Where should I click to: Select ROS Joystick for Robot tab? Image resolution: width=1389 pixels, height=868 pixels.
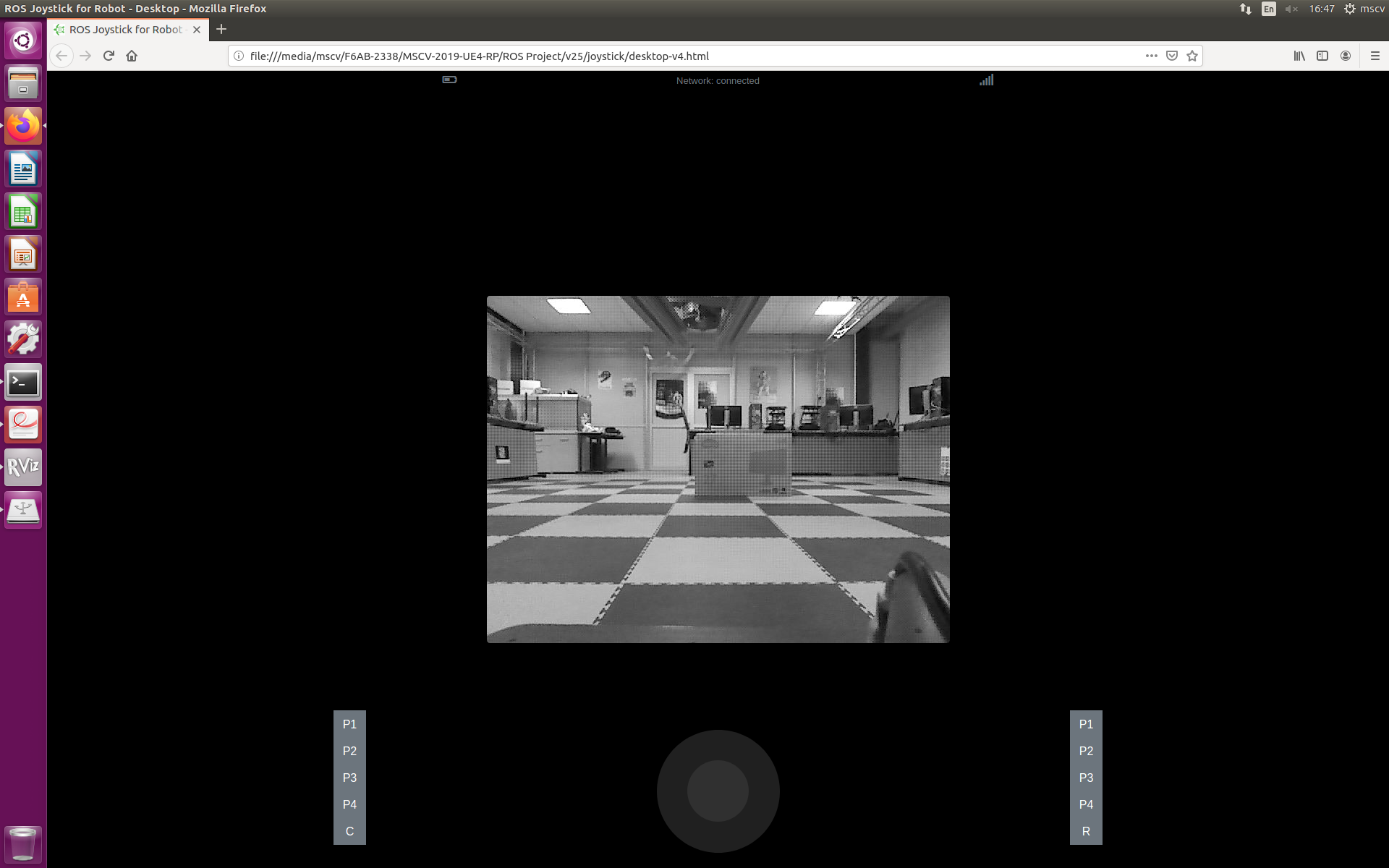(125, 30)
